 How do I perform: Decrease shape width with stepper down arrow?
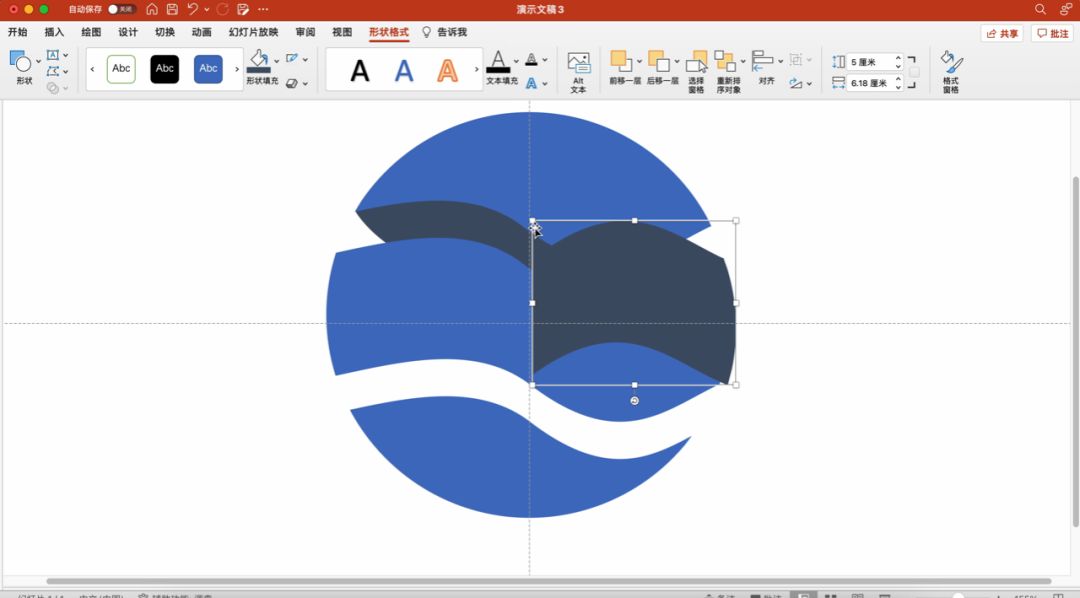pyautogui.click(x=898, y=87)
